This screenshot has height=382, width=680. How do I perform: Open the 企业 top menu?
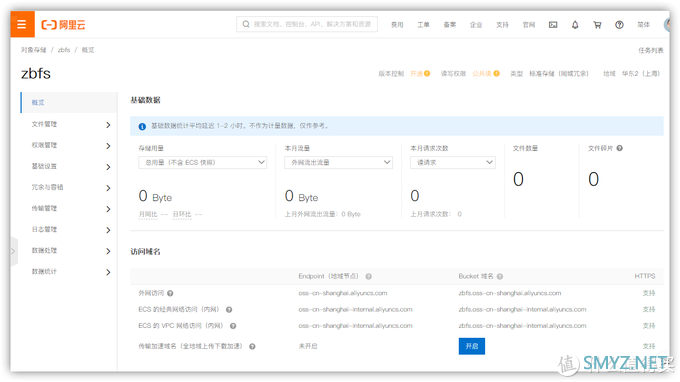[x=476, y=25]
